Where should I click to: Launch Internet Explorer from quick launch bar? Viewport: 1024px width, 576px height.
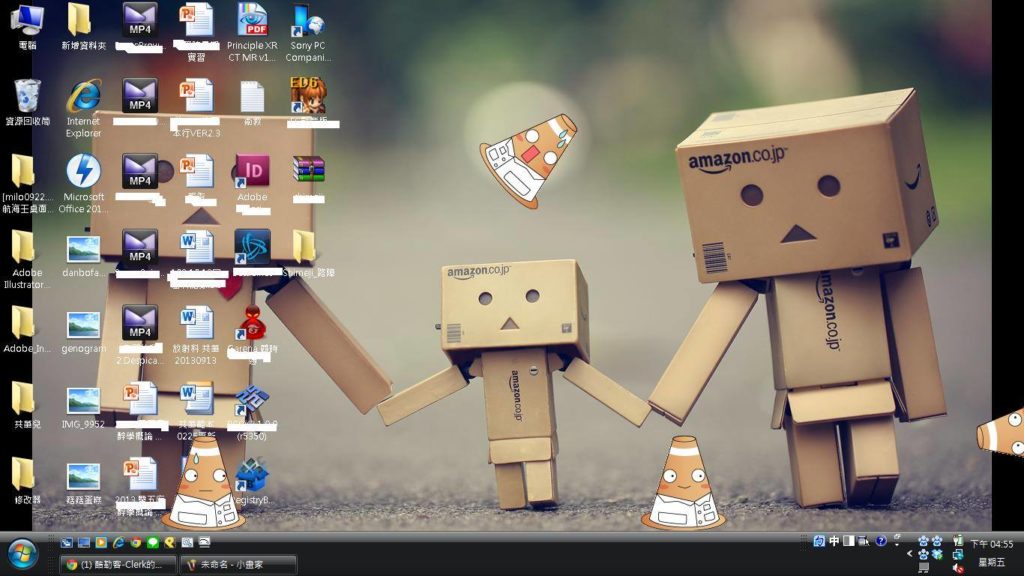119,542
